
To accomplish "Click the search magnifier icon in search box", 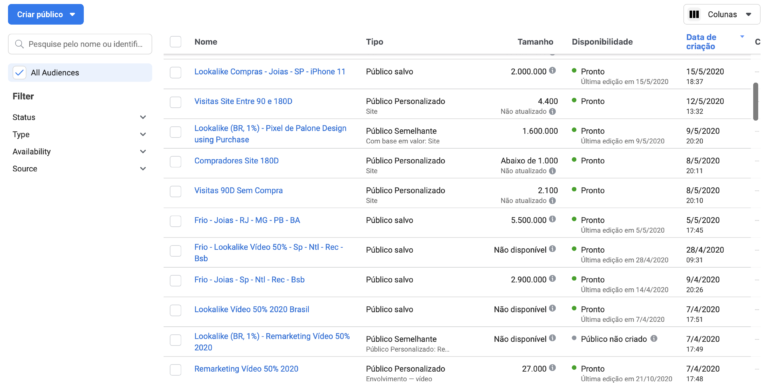I will click(20, 44).
